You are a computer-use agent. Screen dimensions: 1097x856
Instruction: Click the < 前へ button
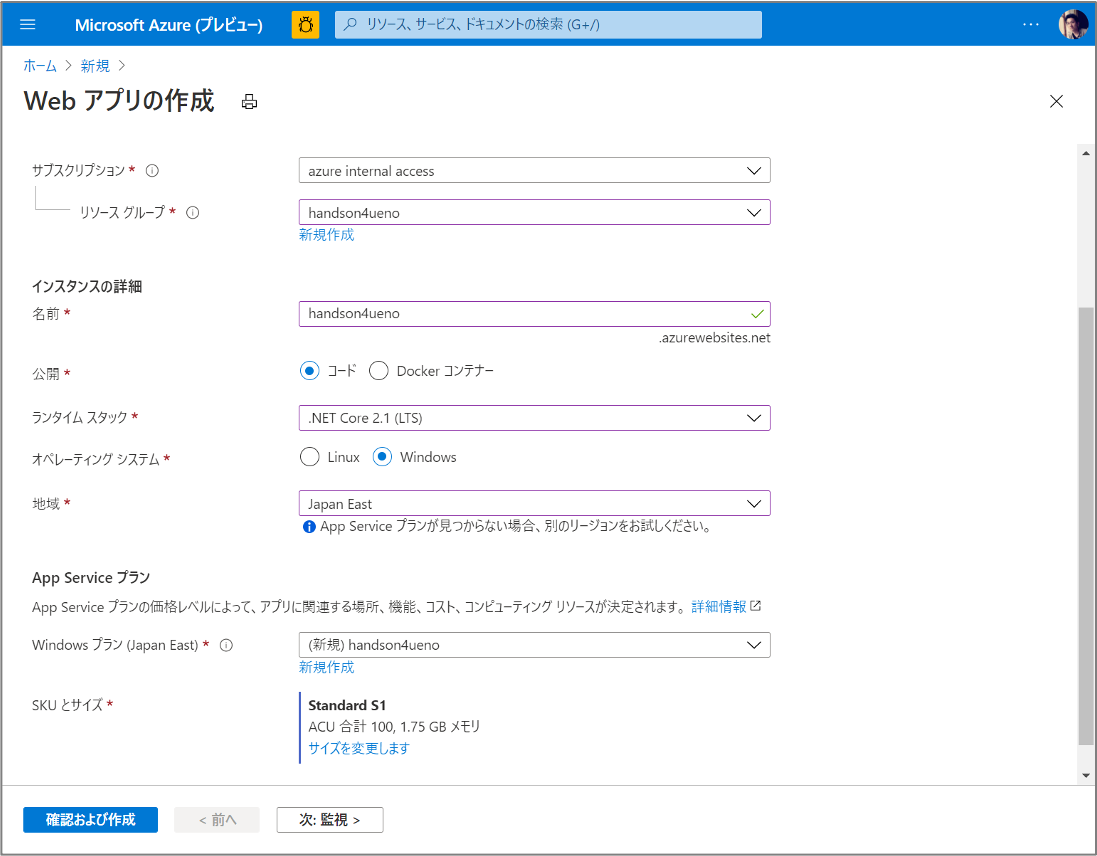pos(217,820)
